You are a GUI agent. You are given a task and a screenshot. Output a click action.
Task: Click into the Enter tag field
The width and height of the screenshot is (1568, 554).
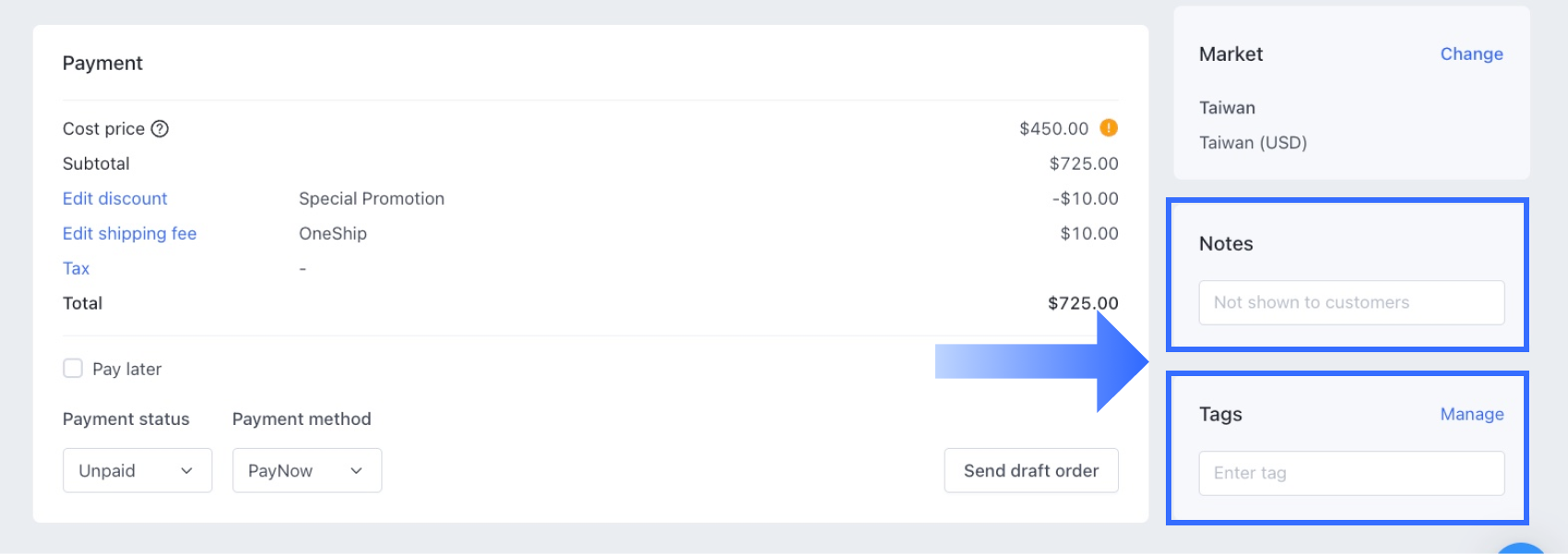tap(1351, 474)
